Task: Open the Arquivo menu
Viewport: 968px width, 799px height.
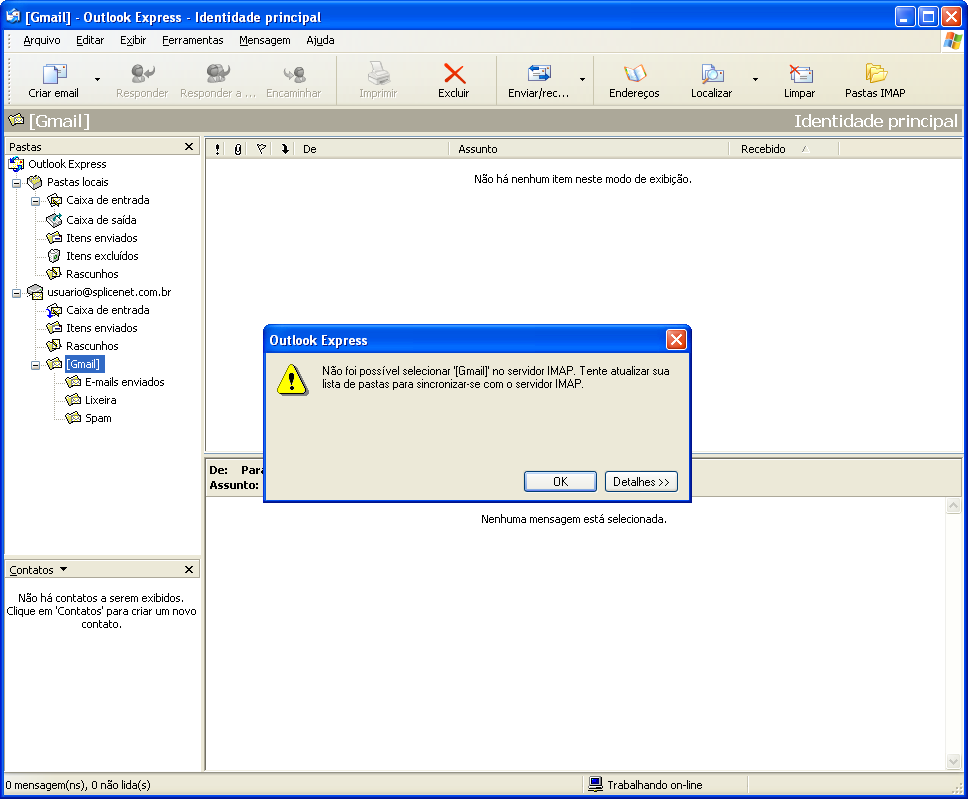Action: [42, 40]
